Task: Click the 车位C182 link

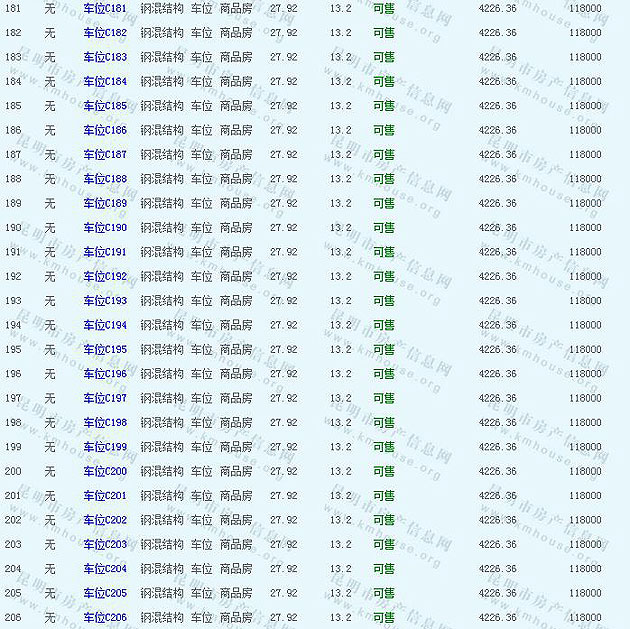Action: (x=105, y=32)
